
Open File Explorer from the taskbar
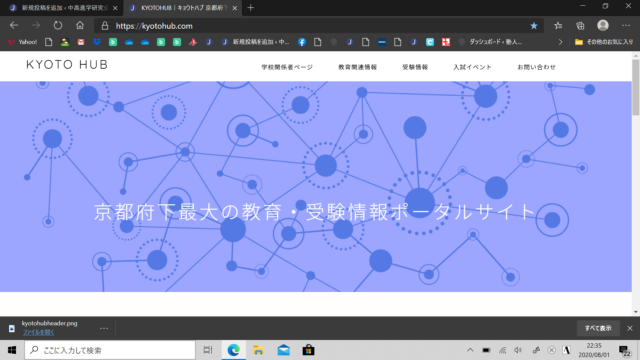point(258,350)
